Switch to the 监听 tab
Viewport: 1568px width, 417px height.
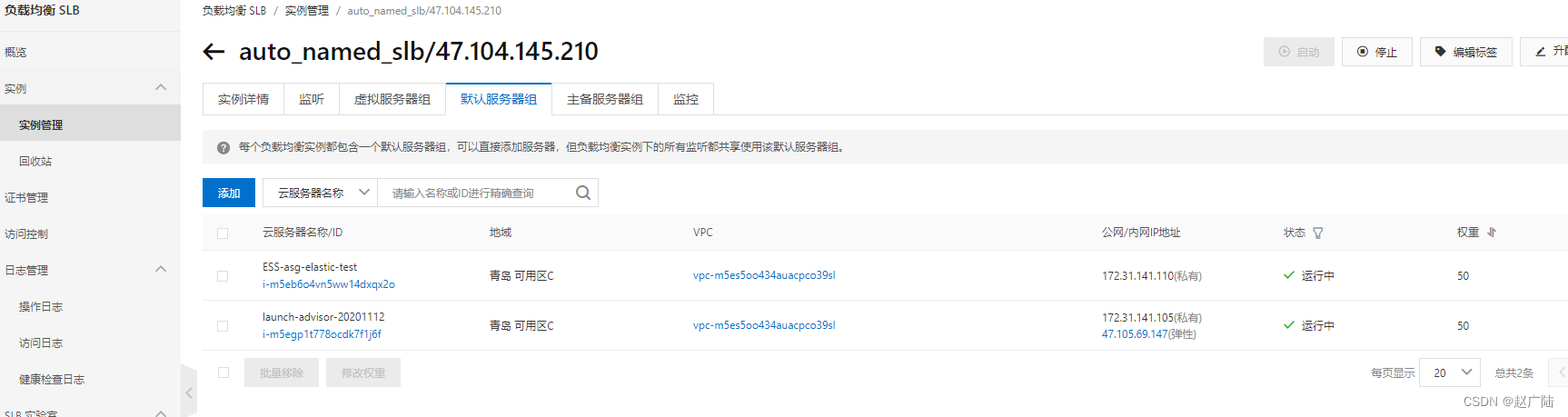point(312,99)
